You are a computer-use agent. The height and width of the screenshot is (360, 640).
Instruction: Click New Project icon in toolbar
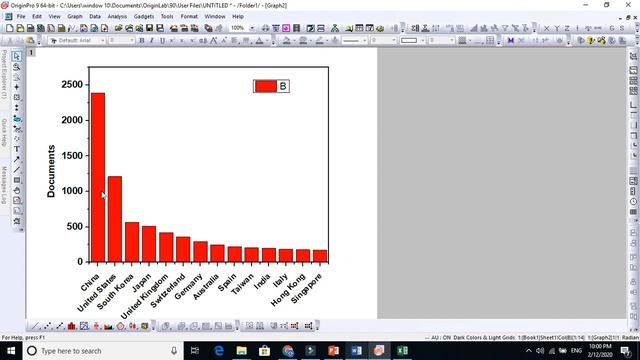point(9,28)
